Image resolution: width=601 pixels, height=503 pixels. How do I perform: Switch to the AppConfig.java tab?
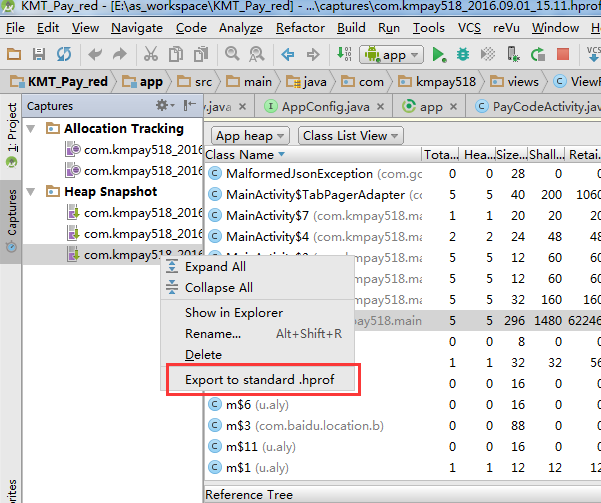tap(325, 106)
